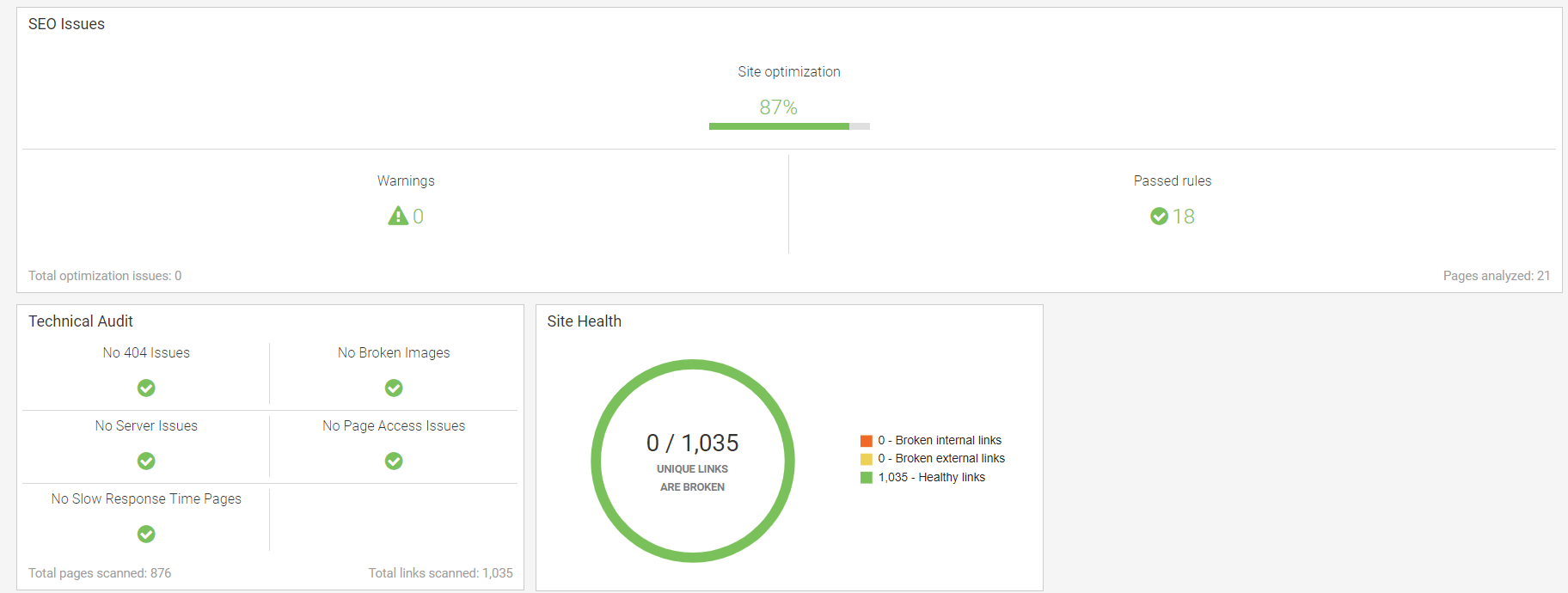Click the No Broken Images label
This screenshot has width=1568, height=593.
pos(394,353)
